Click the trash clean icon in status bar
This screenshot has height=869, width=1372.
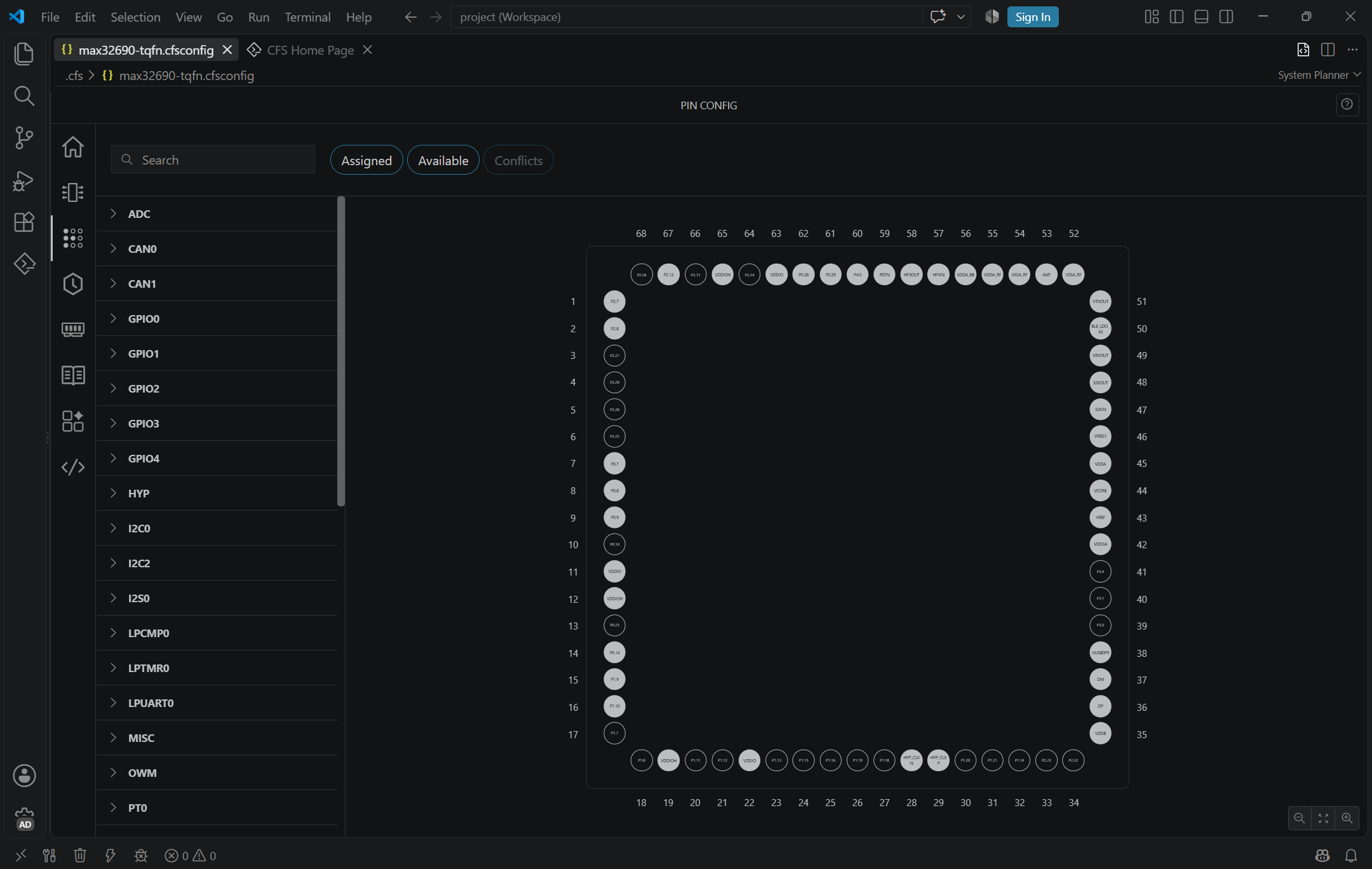pyautogui.click(x=80, y=856)
